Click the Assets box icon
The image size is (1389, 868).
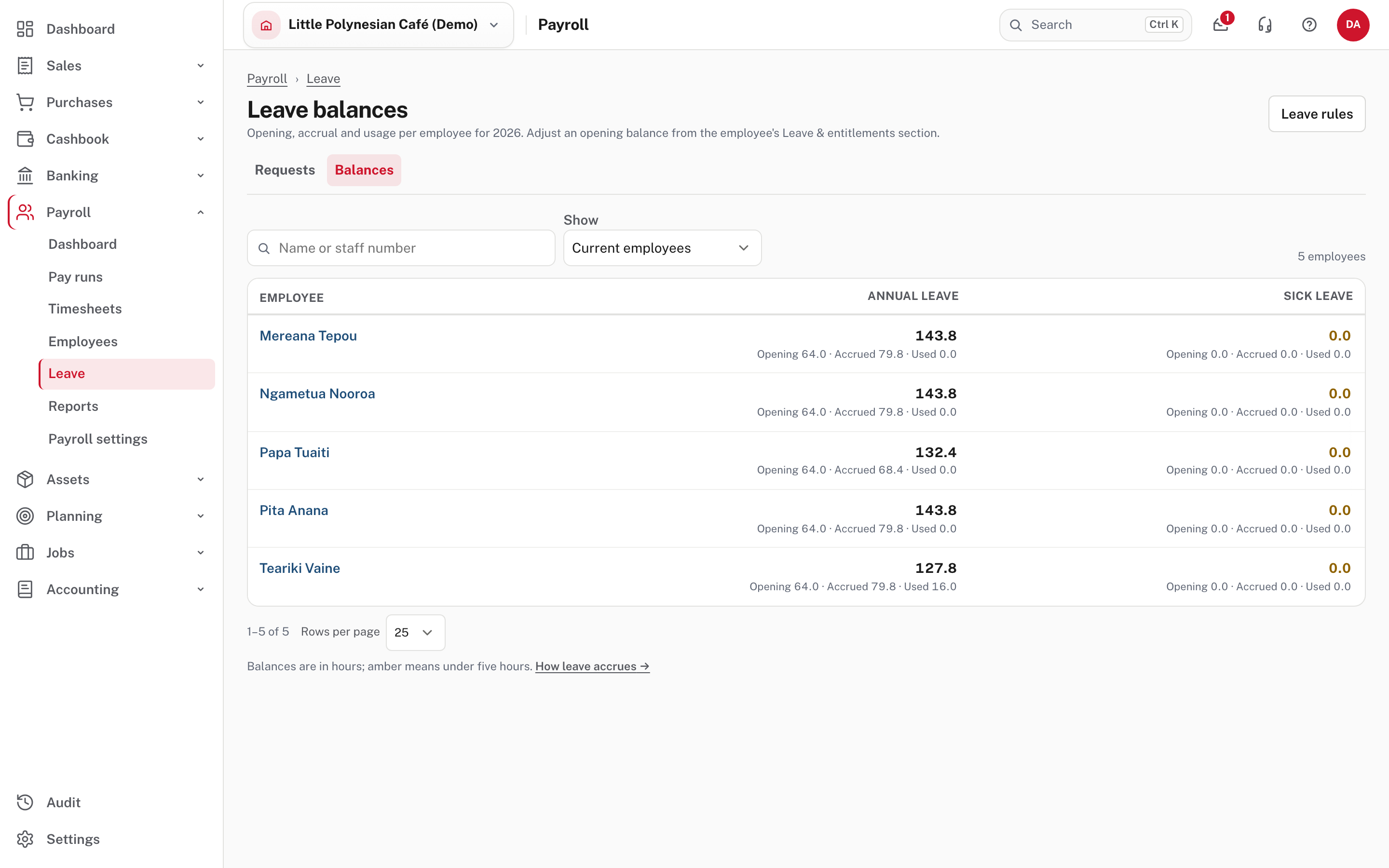pos(25,479)
